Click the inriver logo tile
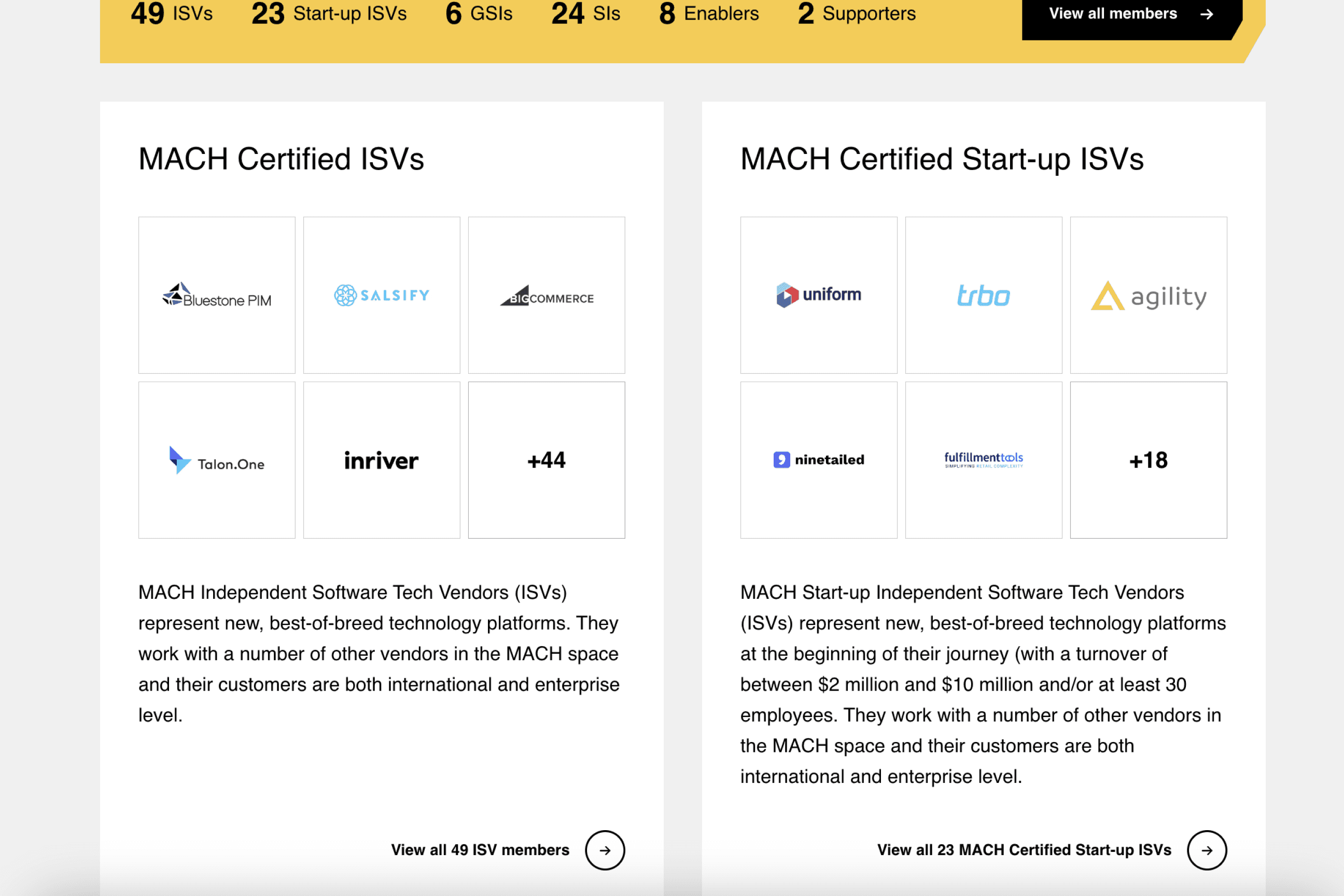Screen dimensions: 1344x896 tap(382, 460)
